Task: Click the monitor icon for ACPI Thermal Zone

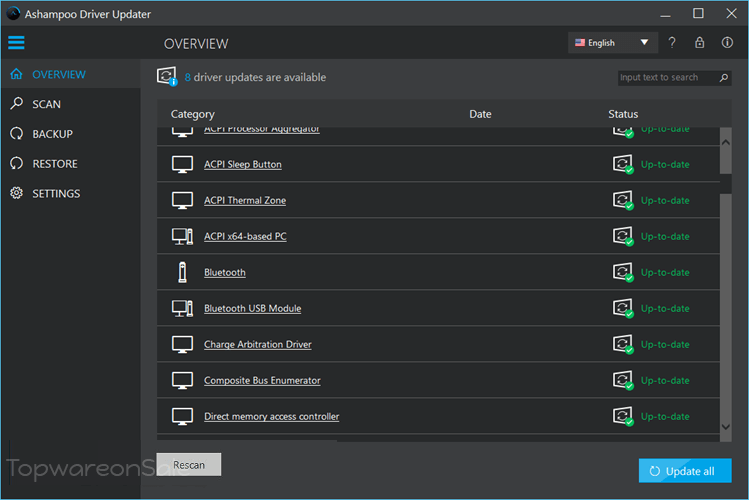Action: point(182,201)
